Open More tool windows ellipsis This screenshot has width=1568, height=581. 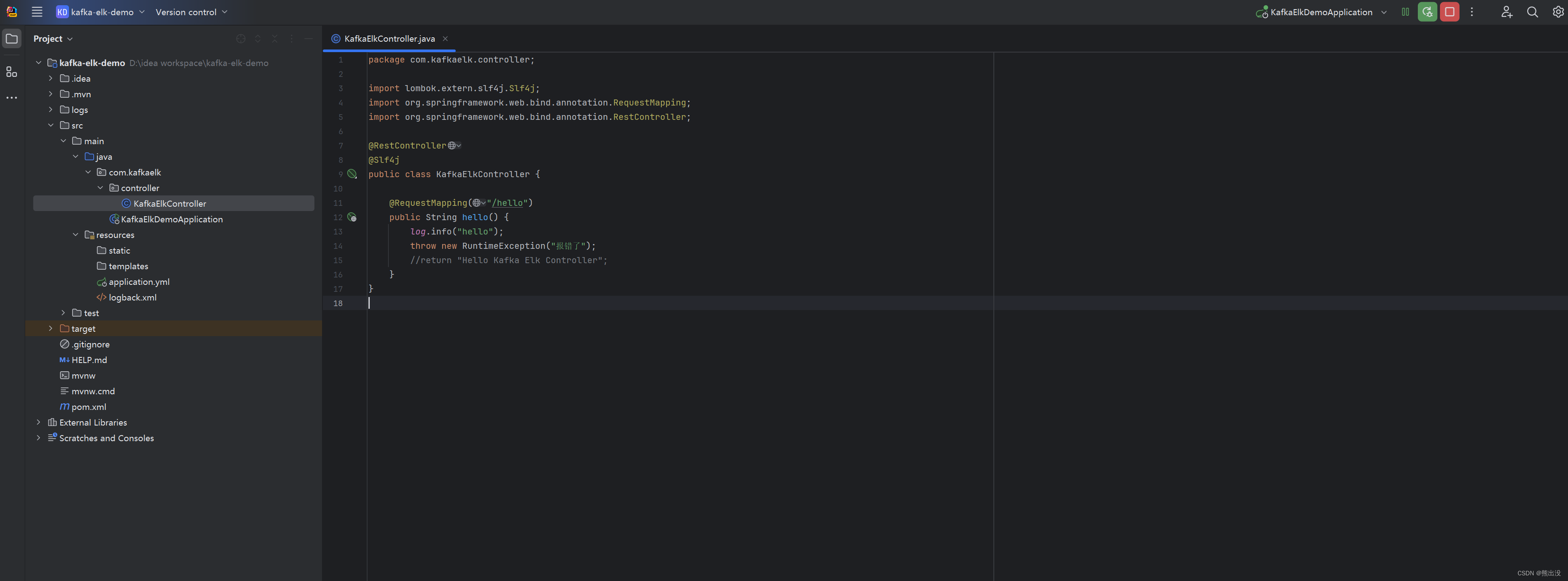click(12, 97)
